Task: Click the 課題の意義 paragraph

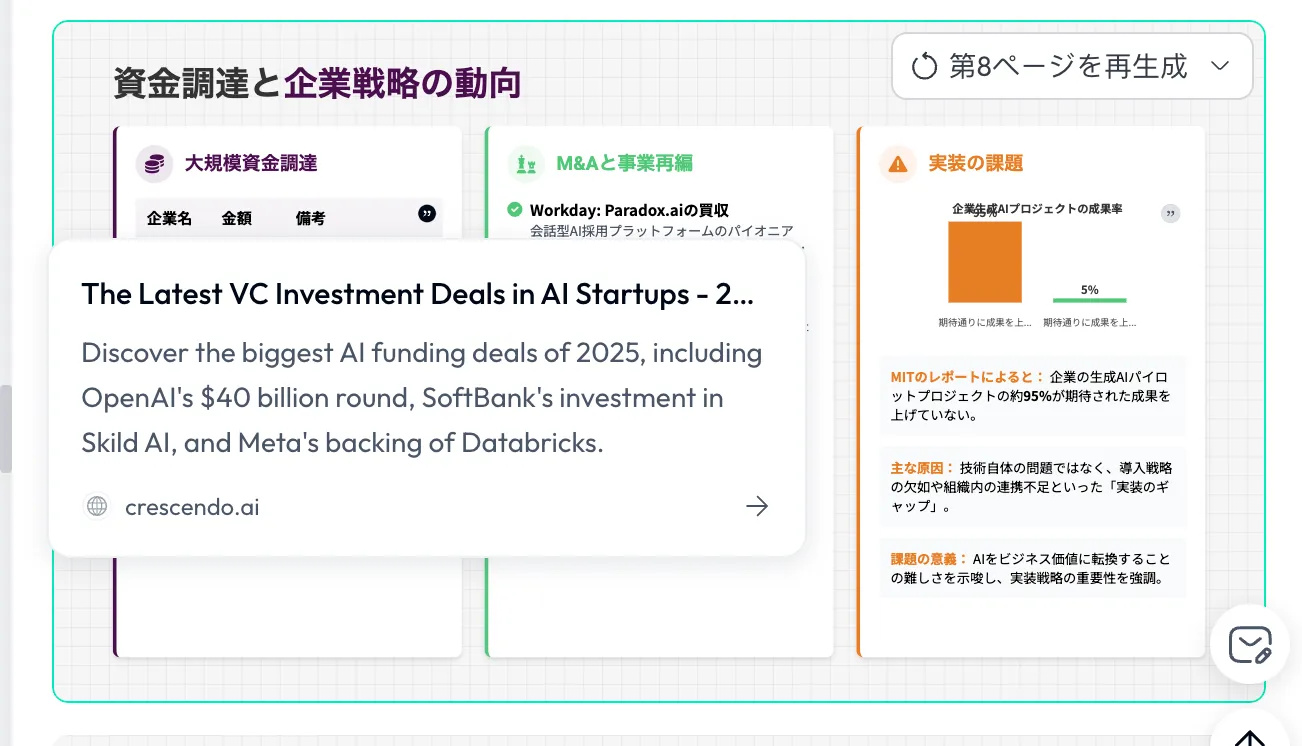Action: pos(1033,569)
